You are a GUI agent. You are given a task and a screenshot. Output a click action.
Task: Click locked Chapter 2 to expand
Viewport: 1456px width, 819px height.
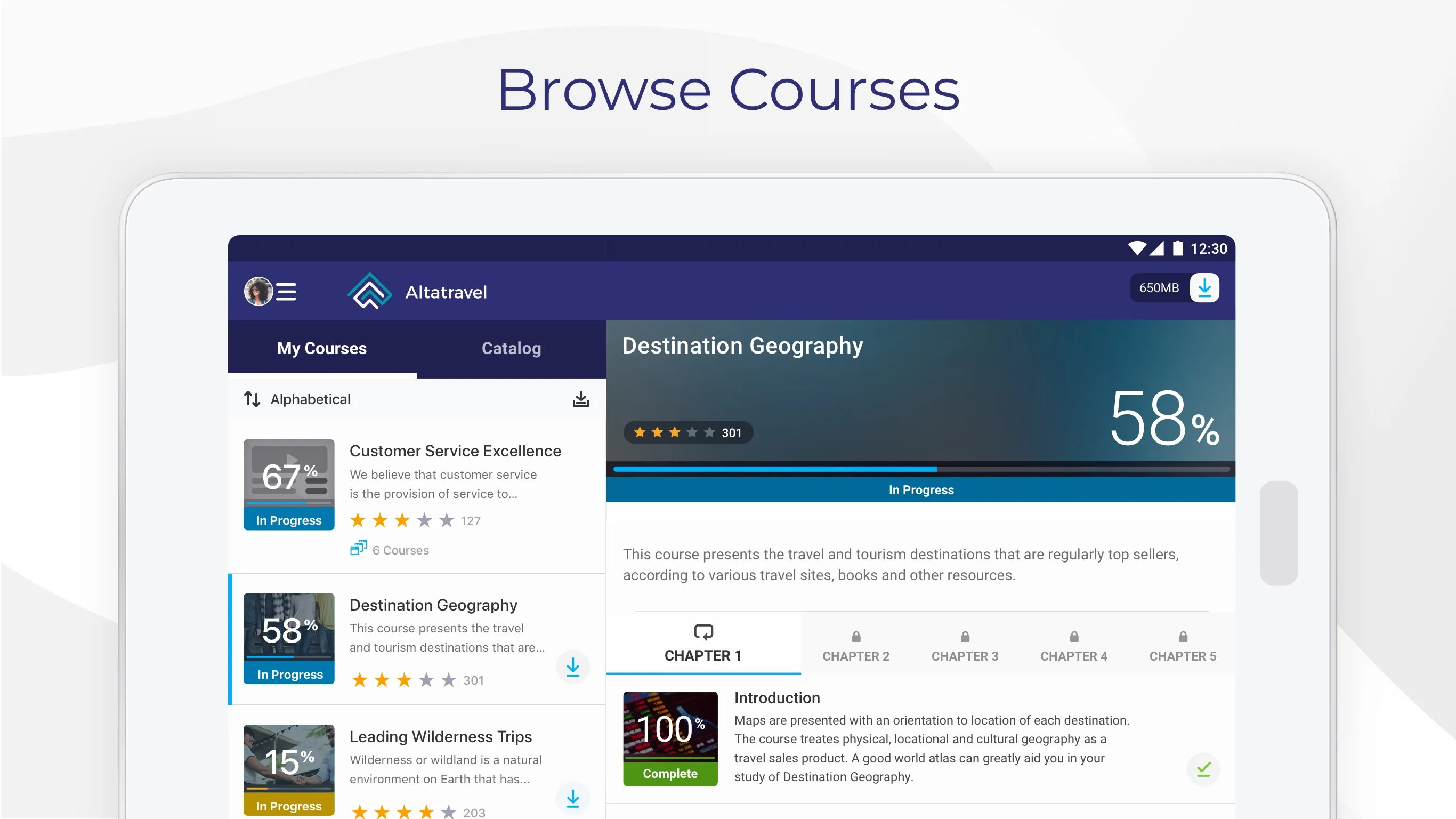(x=856, y=644)
